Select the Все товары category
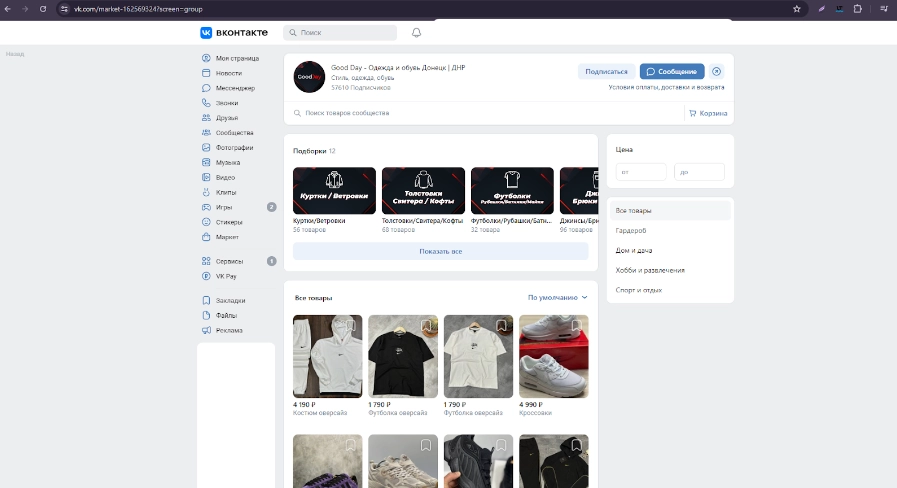The image size is (897, 488). pyautogui.click(x=670, y=211)
